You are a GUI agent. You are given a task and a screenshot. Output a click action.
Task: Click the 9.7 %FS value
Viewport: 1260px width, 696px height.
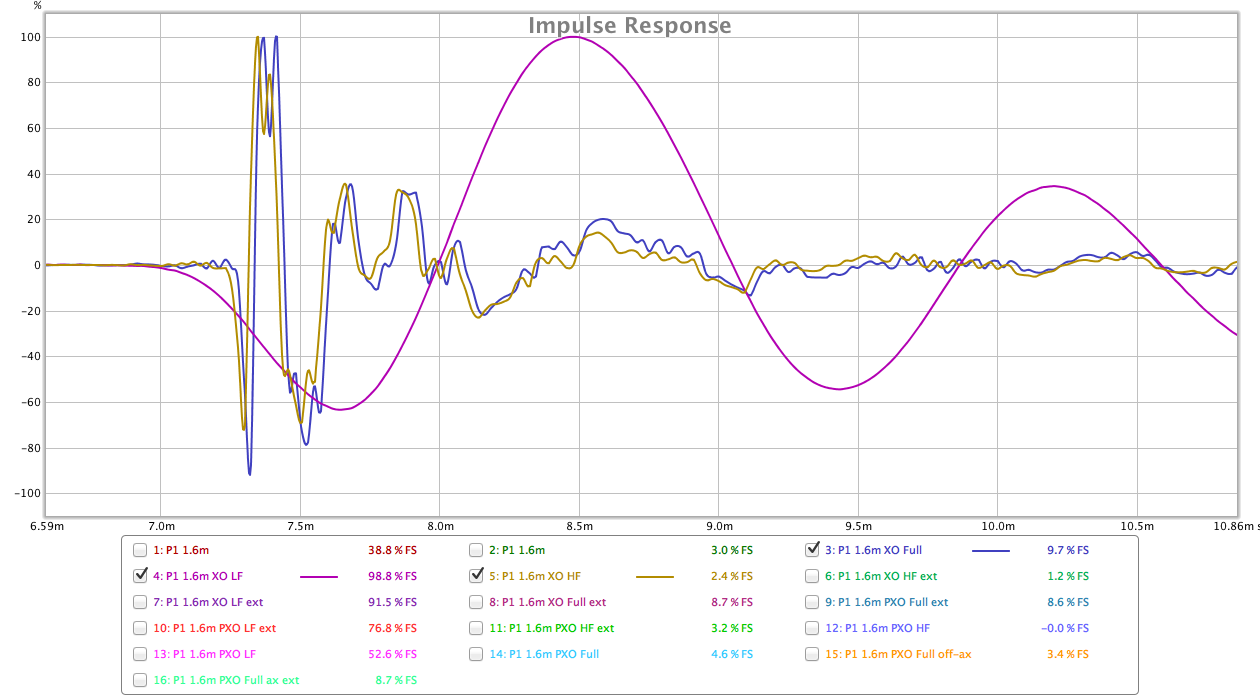tap(1068, 550)
